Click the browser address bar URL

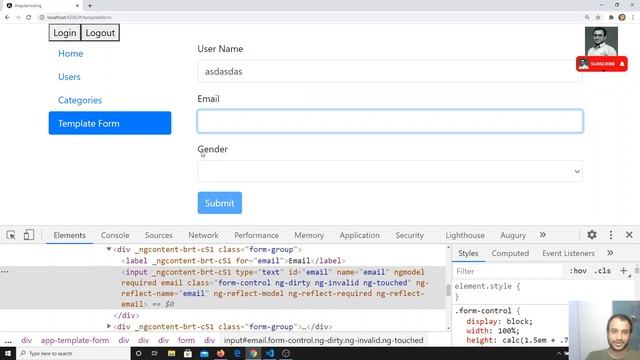[79, 18]
